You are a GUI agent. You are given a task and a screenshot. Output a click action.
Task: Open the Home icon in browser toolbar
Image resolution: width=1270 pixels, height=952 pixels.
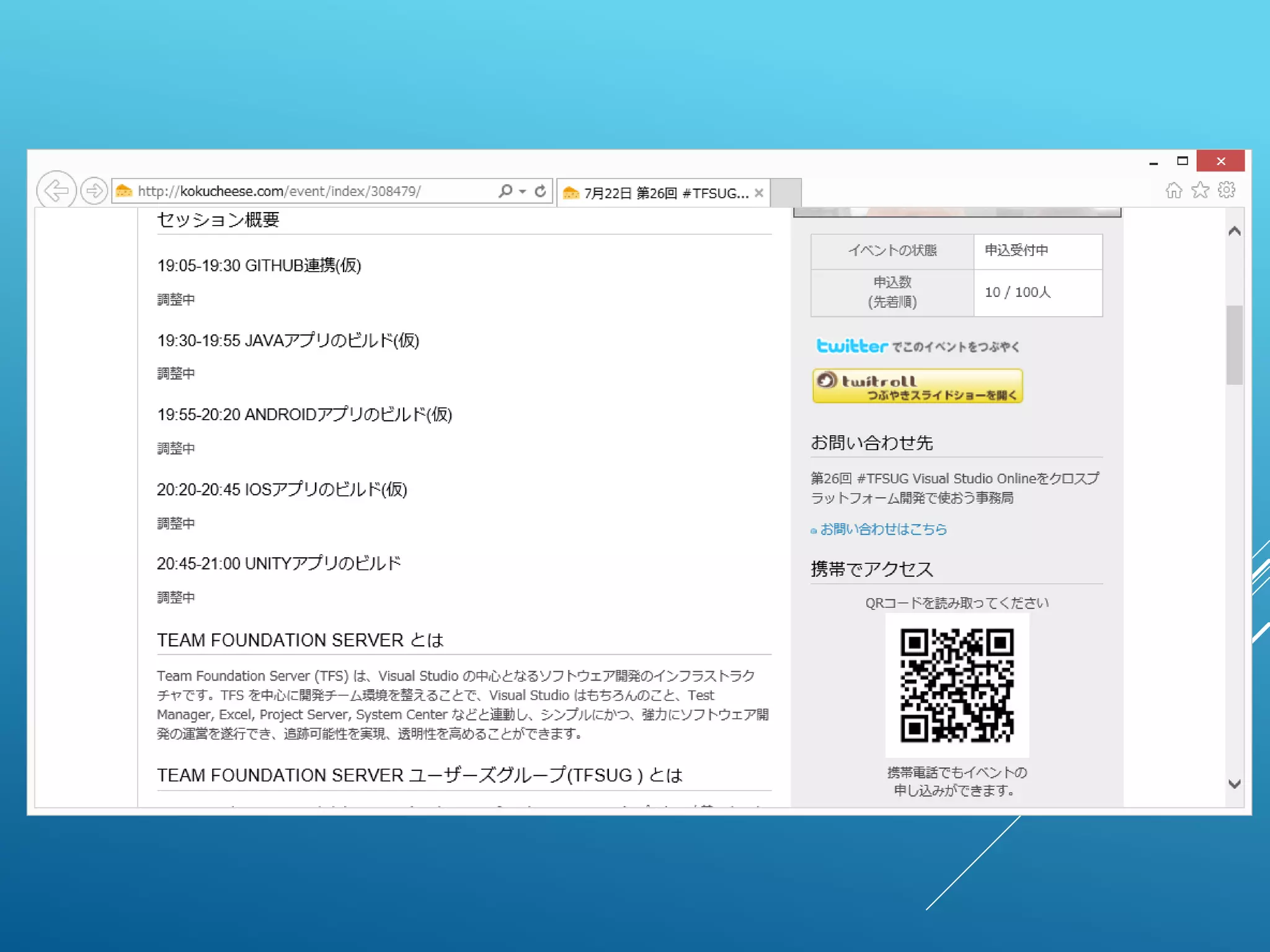point(1173,190)
